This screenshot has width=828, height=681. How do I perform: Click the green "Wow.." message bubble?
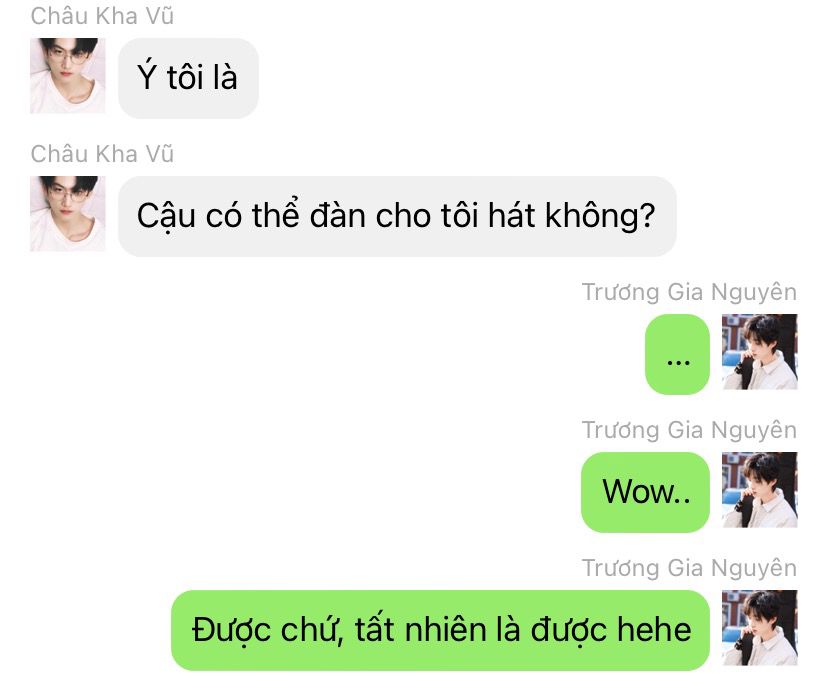(645, 493)
